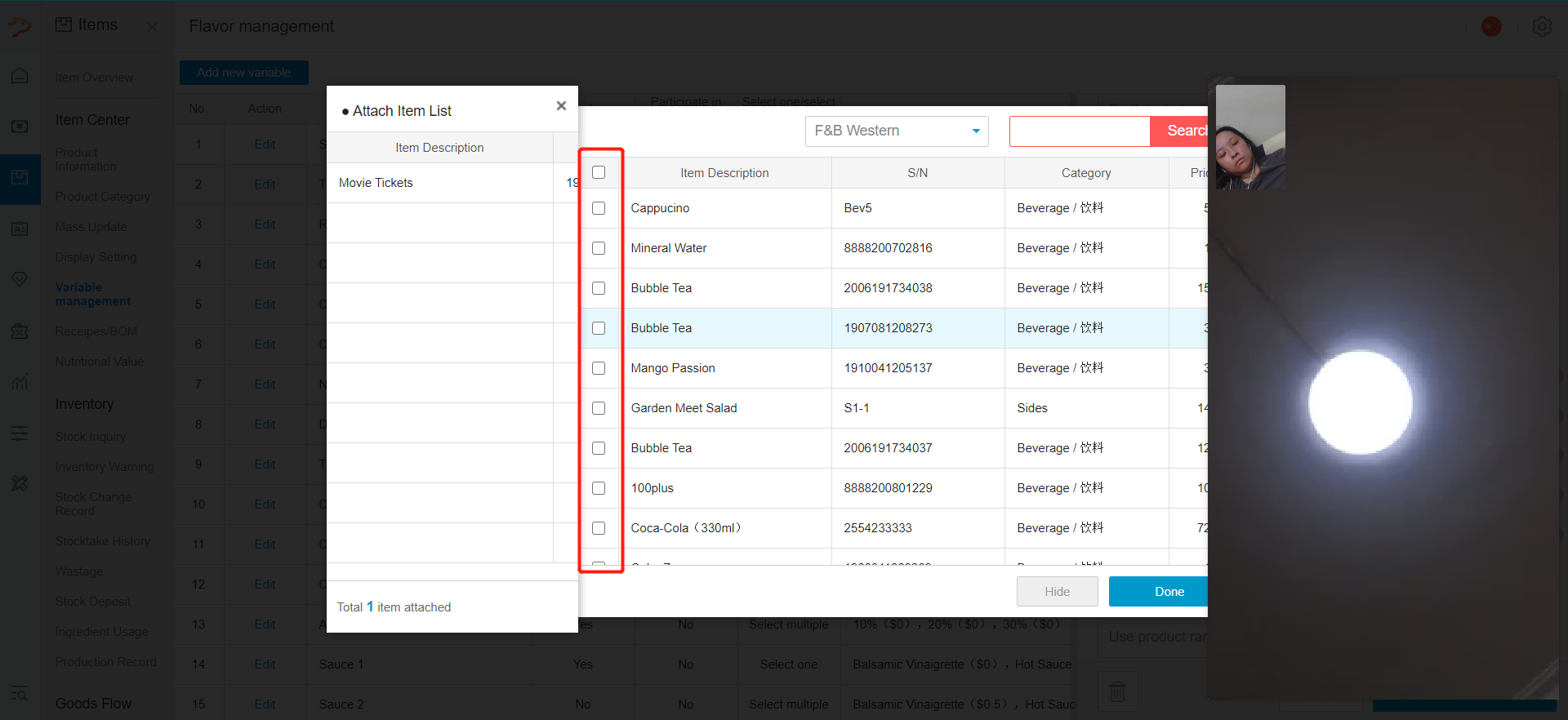Check the Cappucino row checkbox
Image resolution: width=1568 pixels, height=720 pixels.
pyautogui.click(x=599, y=208)
